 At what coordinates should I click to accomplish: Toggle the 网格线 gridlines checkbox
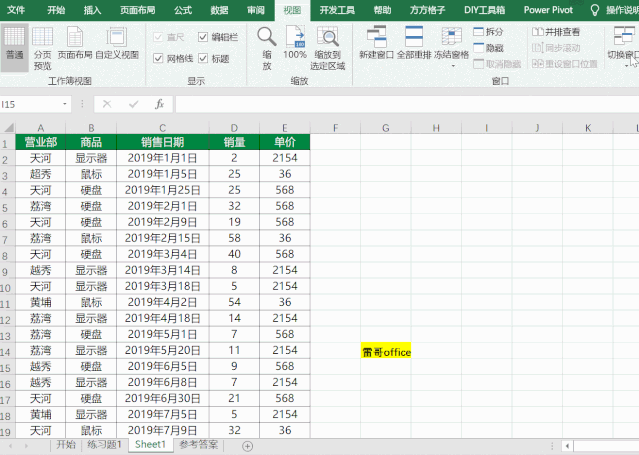[x=158, y=58]
